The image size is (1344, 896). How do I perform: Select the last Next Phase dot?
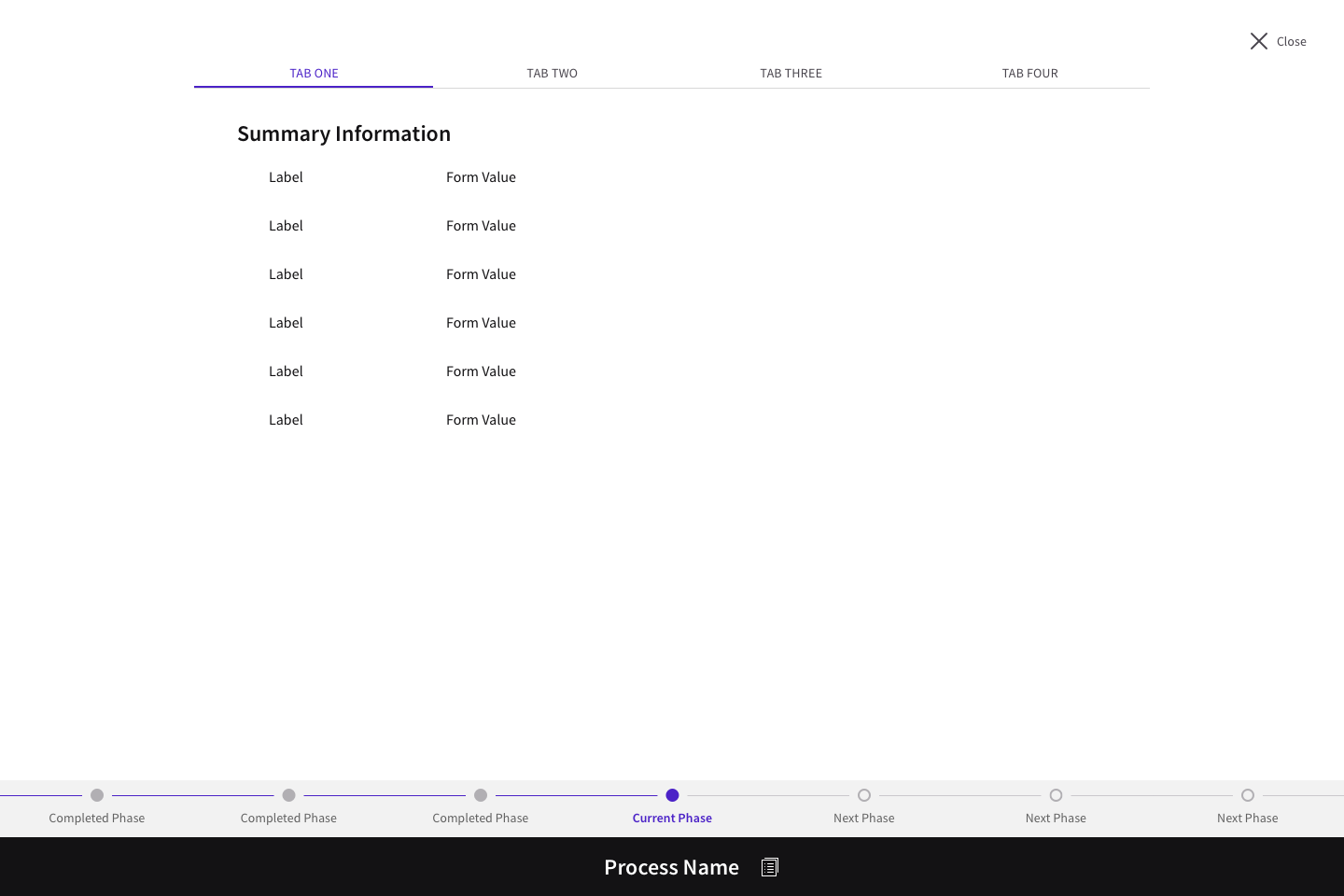tap(1248, 795)
